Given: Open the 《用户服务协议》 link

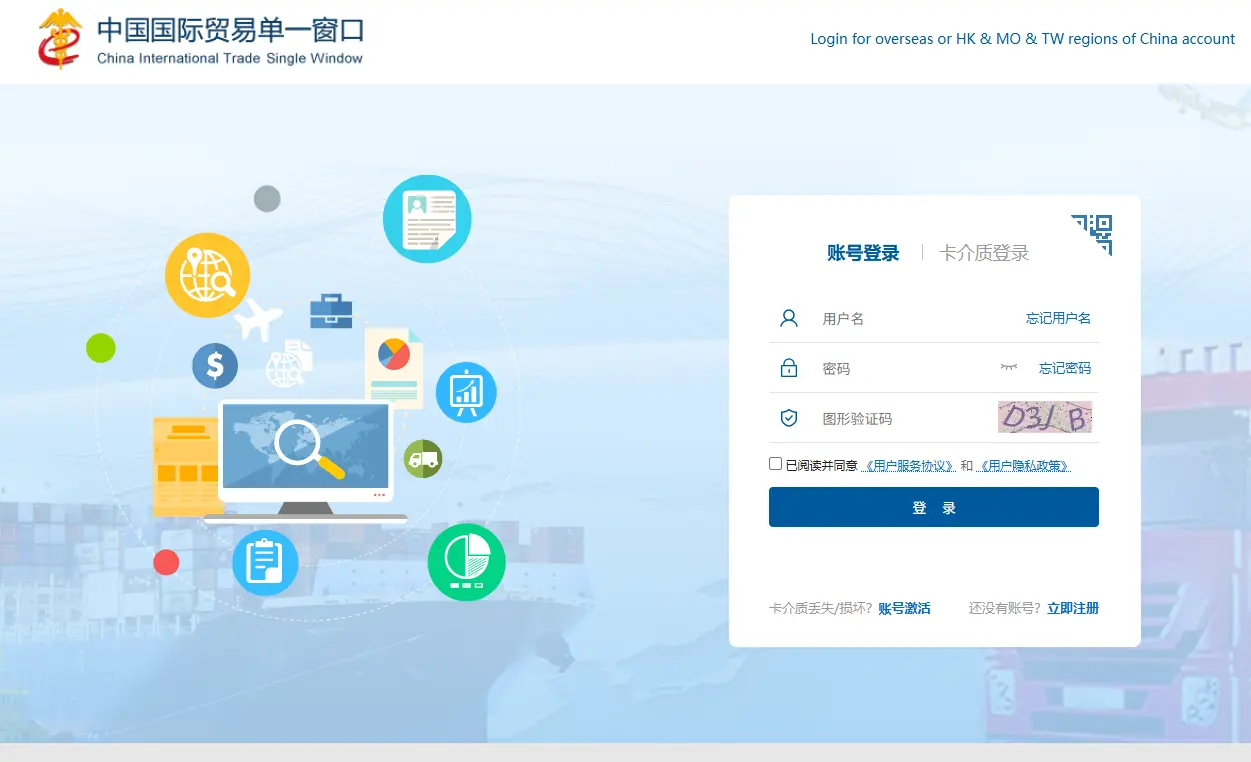Looking at the screenshot, I should [906, 466].
